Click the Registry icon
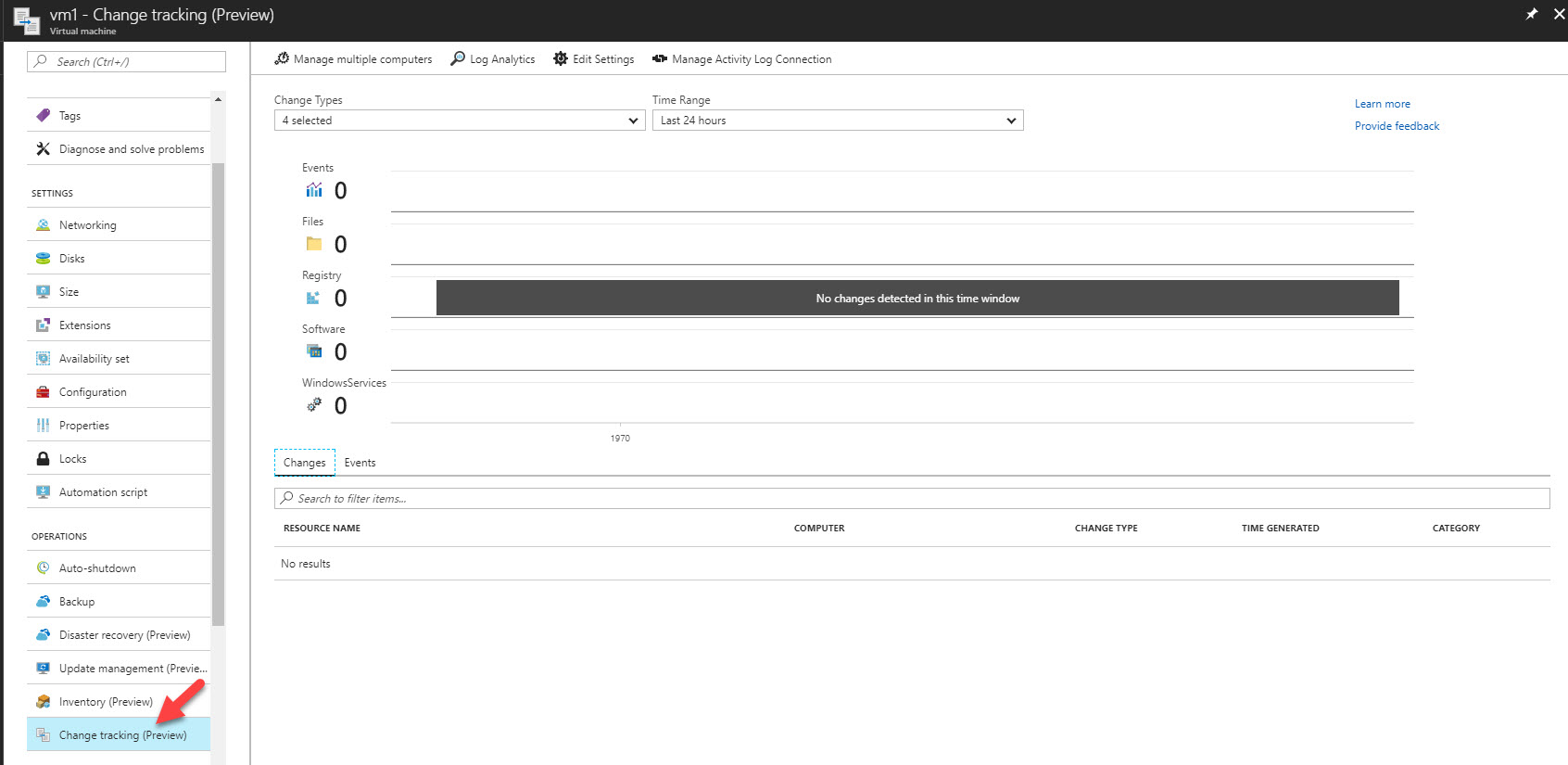 pyautogui.click(x=313, y=298)
